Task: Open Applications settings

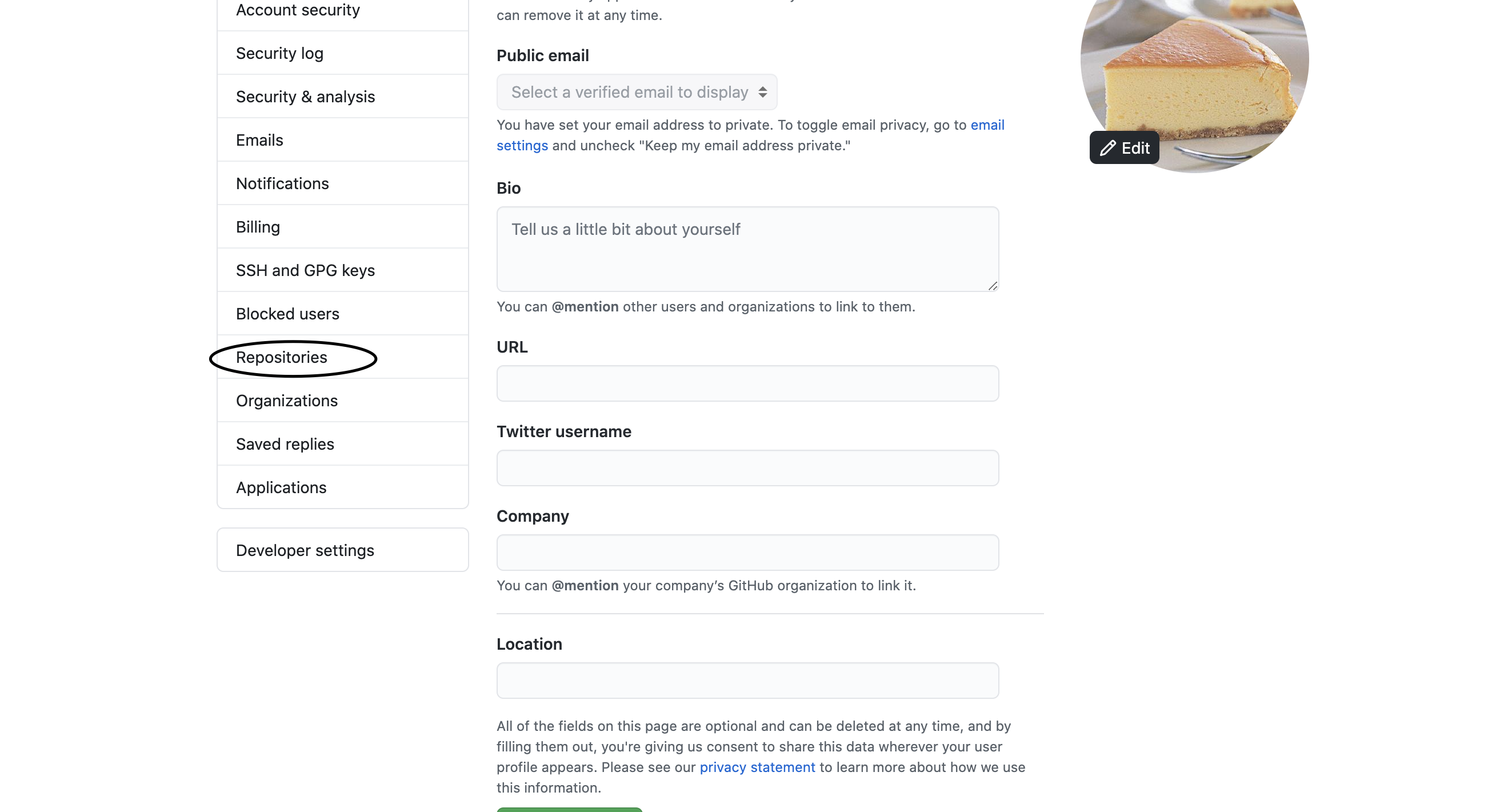Action: pos(281,488)
